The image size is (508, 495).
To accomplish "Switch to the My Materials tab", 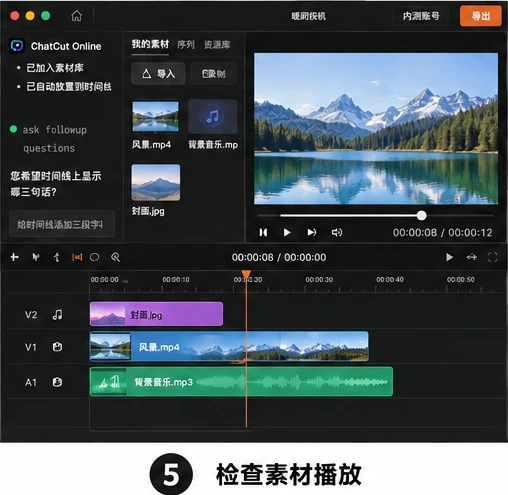I will point(150,44).
